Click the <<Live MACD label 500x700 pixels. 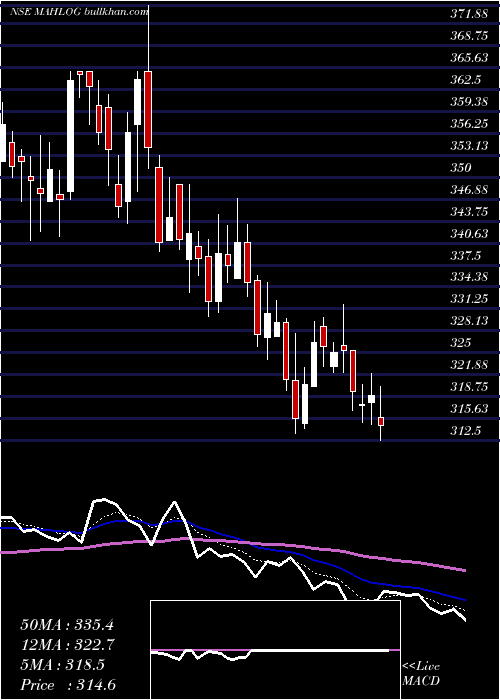(x=421, y=674)
